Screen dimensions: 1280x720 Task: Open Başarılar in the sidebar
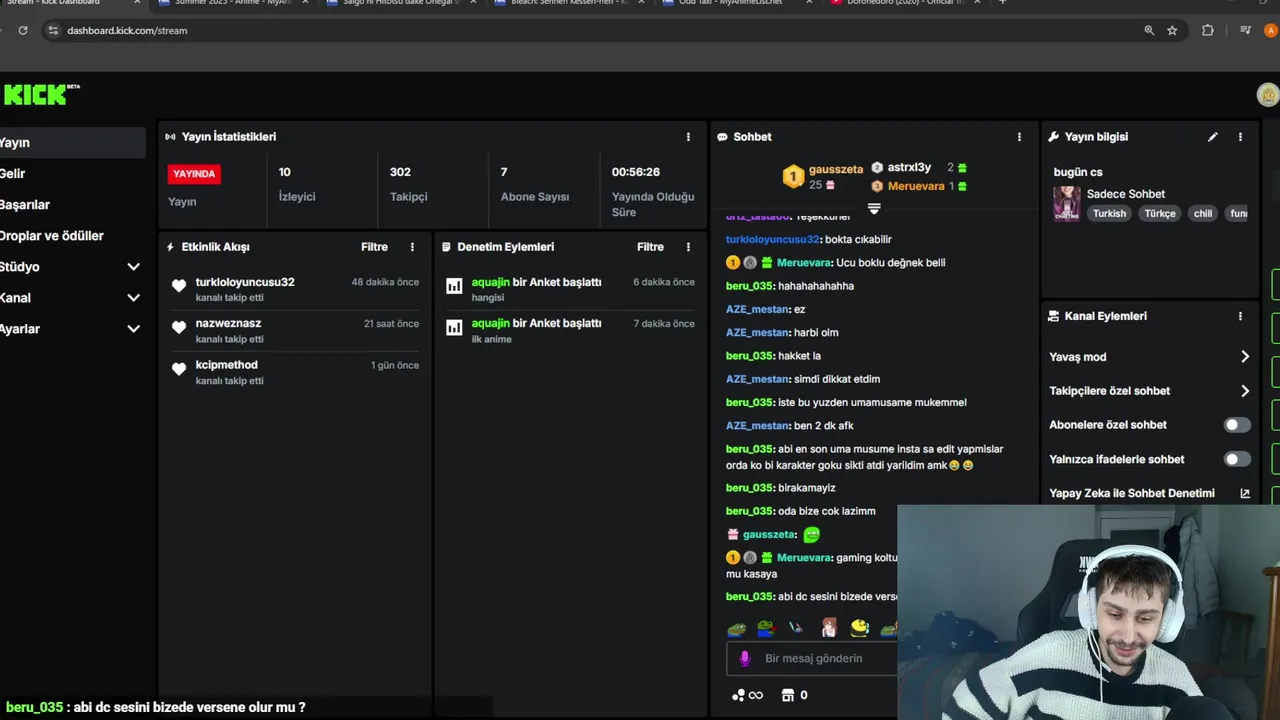72,204
